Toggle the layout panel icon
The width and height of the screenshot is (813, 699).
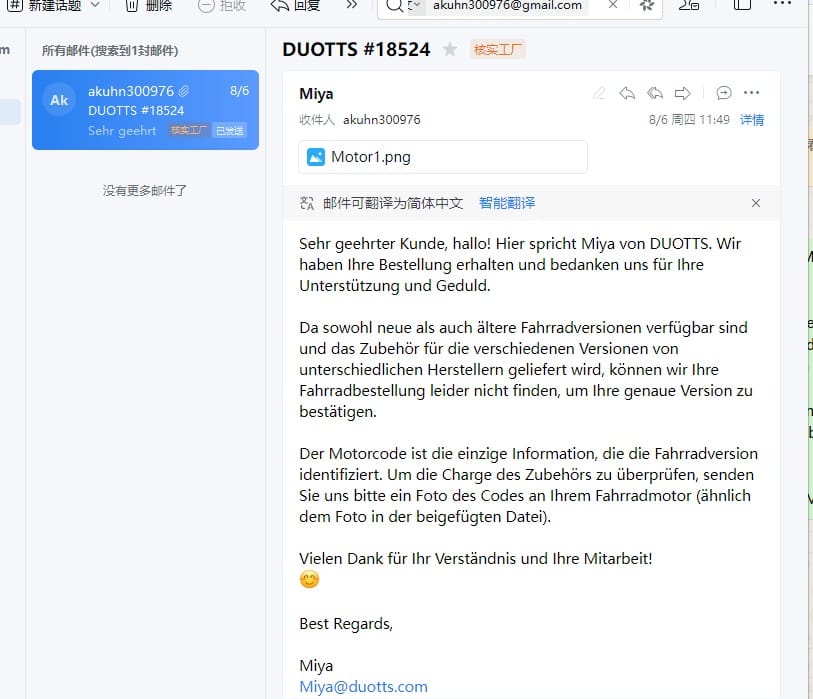pos(742,5)
